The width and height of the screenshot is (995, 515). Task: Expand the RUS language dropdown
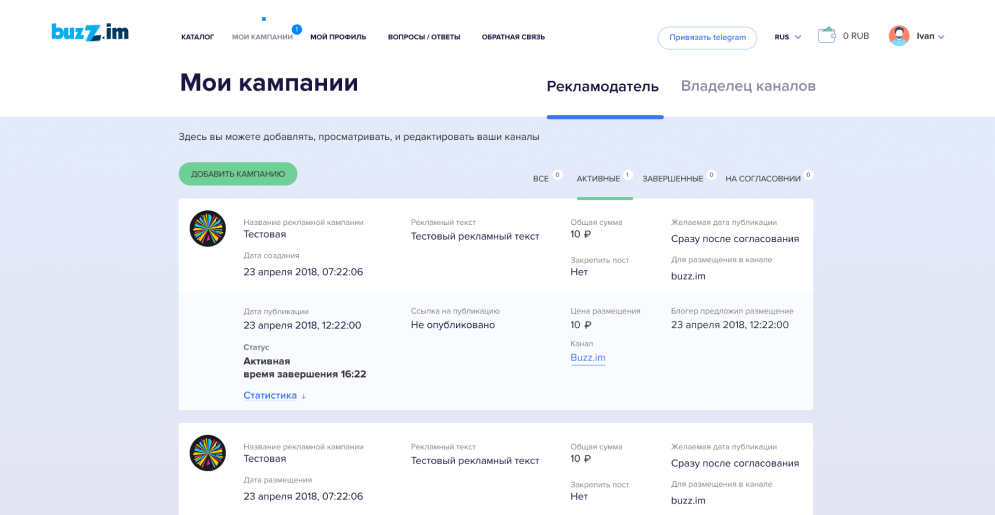tap(788, 37)
